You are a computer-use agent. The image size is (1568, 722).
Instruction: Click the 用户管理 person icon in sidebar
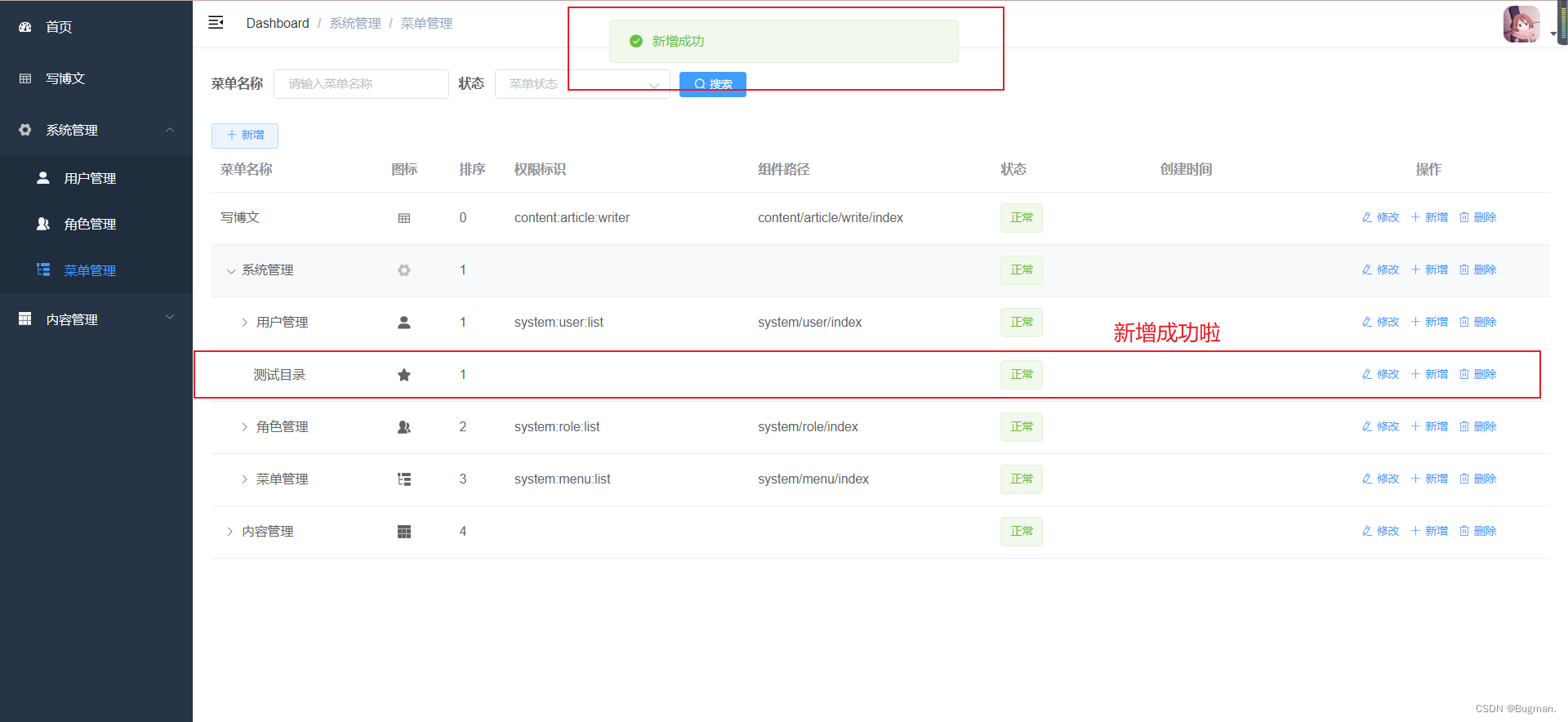coord(43,177)
